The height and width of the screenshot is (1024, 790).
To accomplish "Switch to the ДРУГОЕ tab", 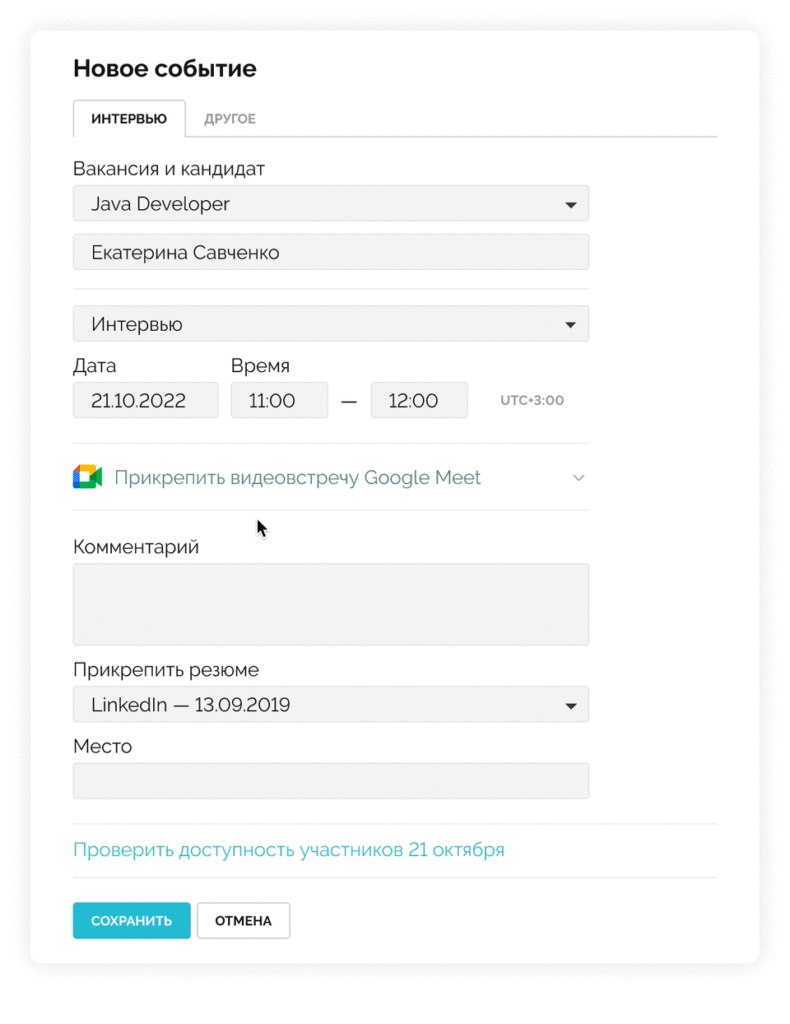I will 230,119.
